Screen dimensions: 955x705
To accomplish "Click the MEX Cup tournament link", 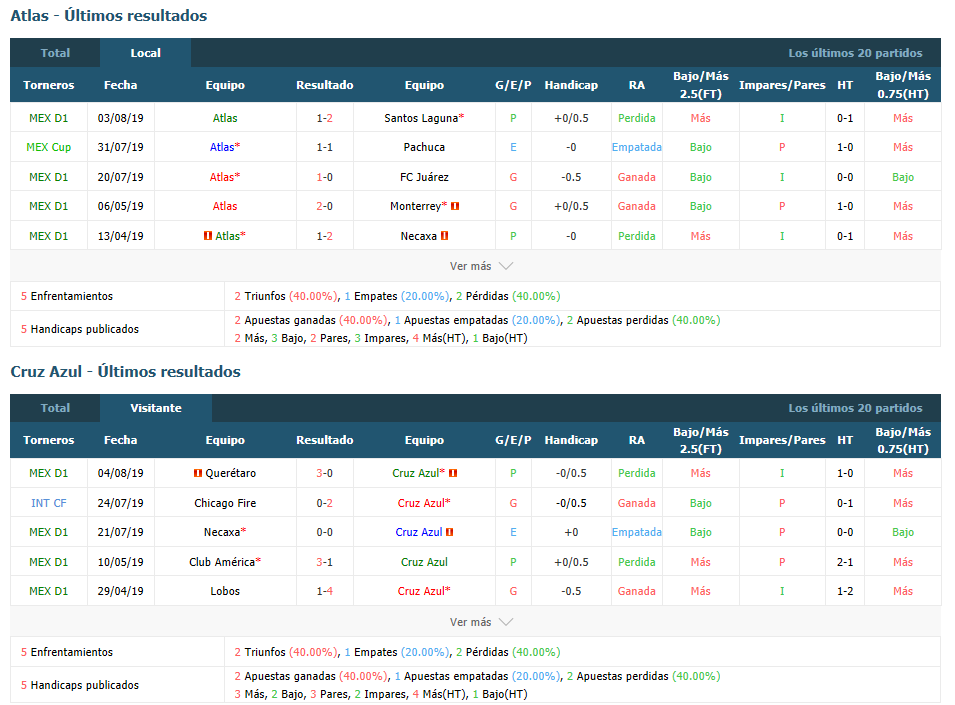I will click(49, 147).
